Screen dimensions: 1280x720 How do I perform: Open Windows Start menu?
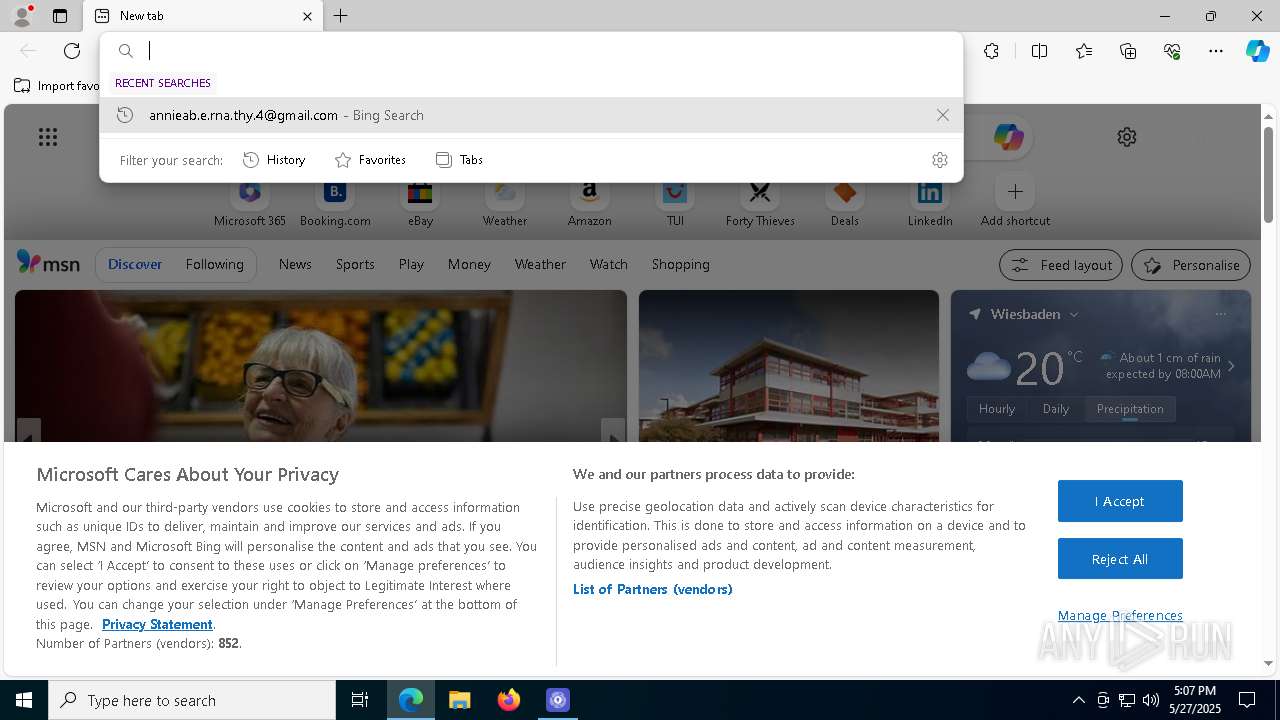pos(24,700)
